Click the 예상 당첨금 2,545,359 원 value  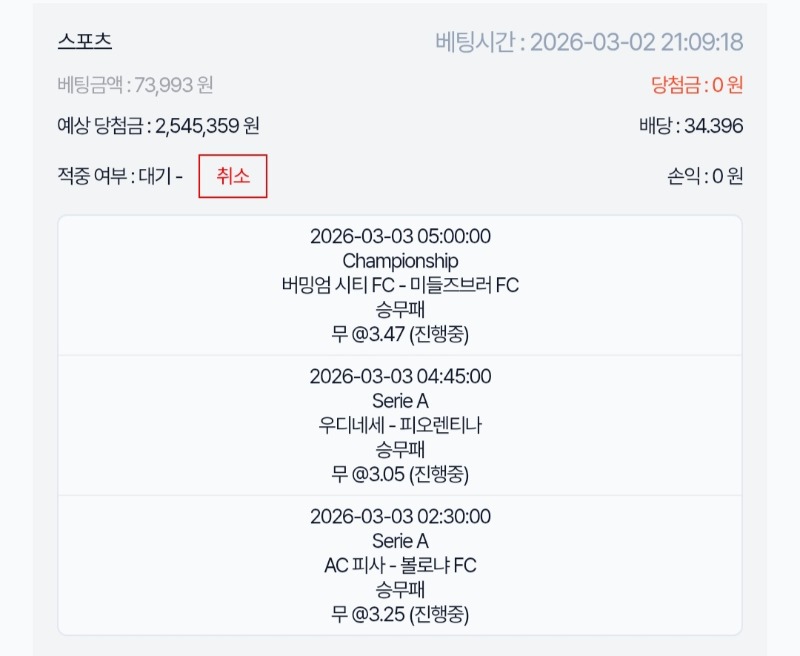click(159, 127)
